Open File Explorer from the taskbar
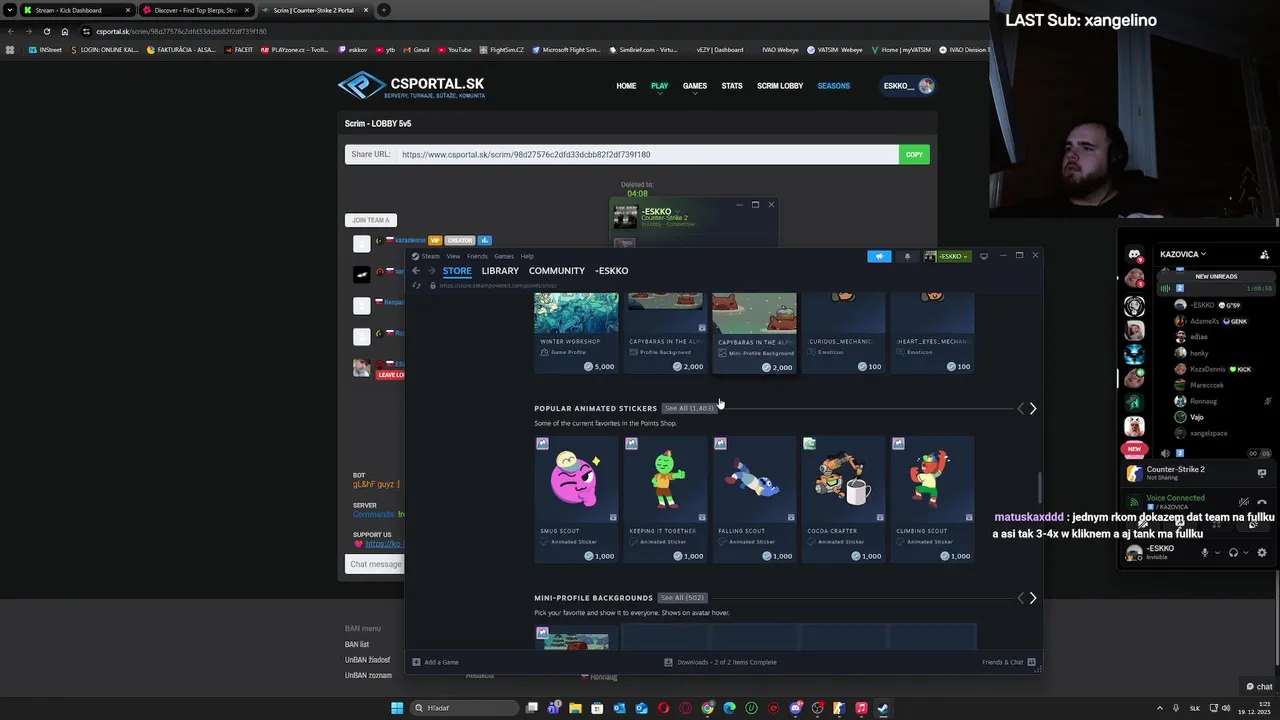The image size is (1280, 720). point(576,708)
